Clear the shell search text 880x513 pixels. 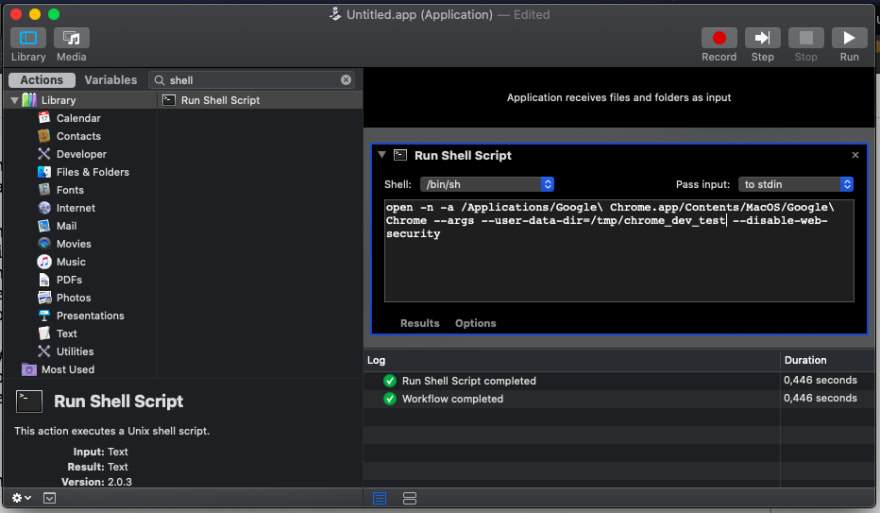346,80
